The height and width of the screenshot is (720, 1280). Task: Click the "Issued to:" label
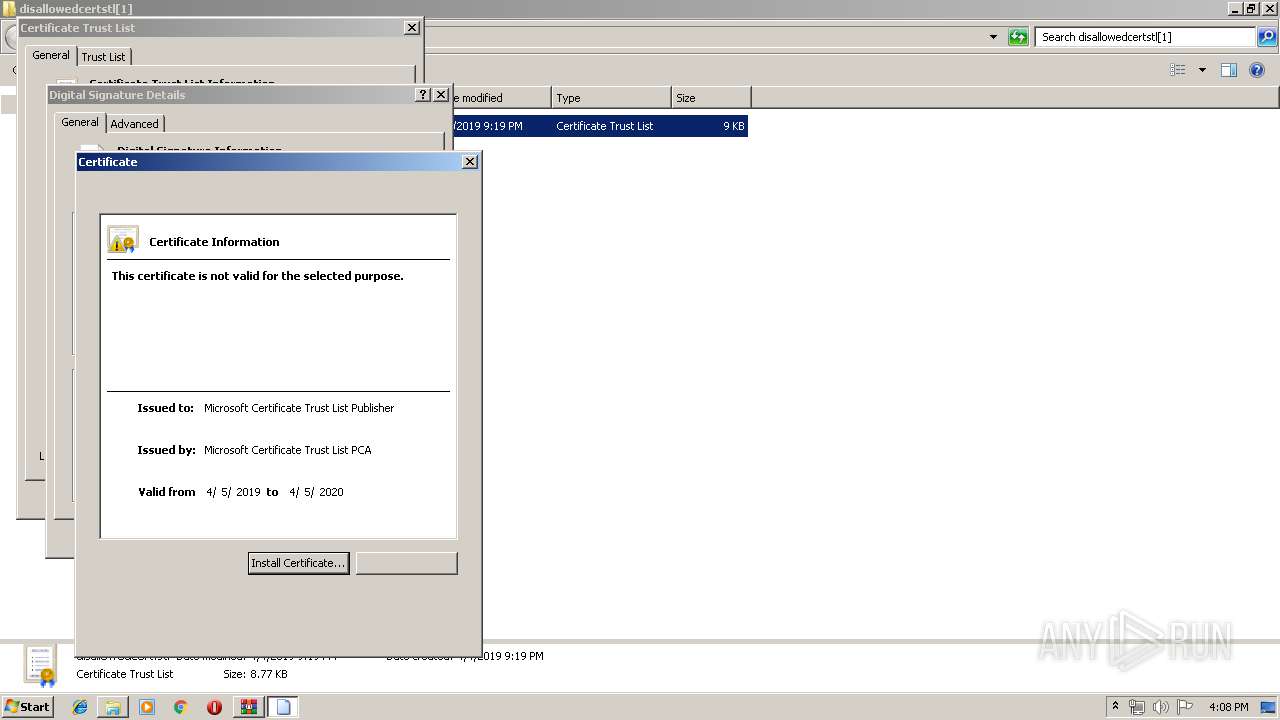[x=165, y=408]
